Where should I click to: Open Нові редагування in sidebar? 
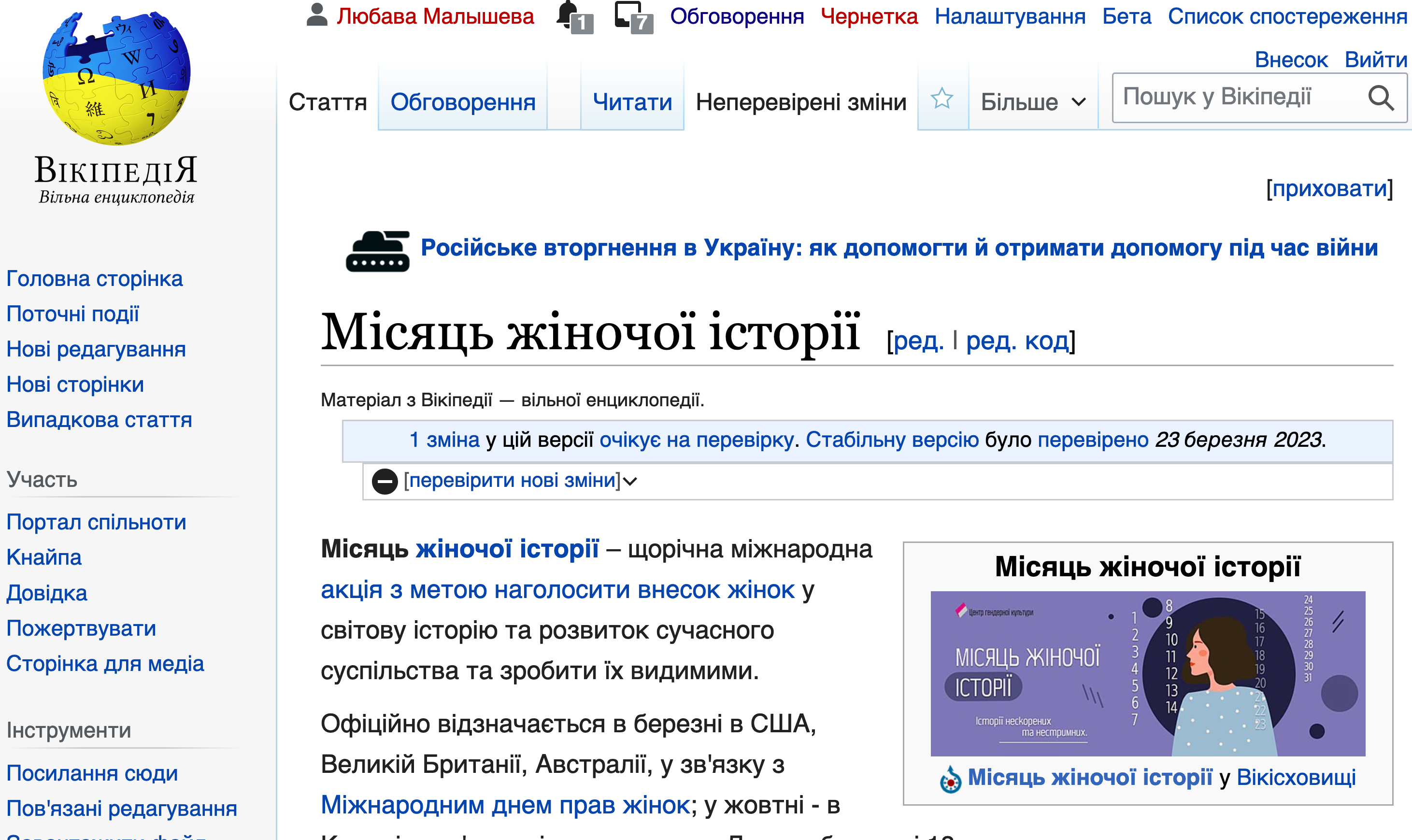[96, 350]
